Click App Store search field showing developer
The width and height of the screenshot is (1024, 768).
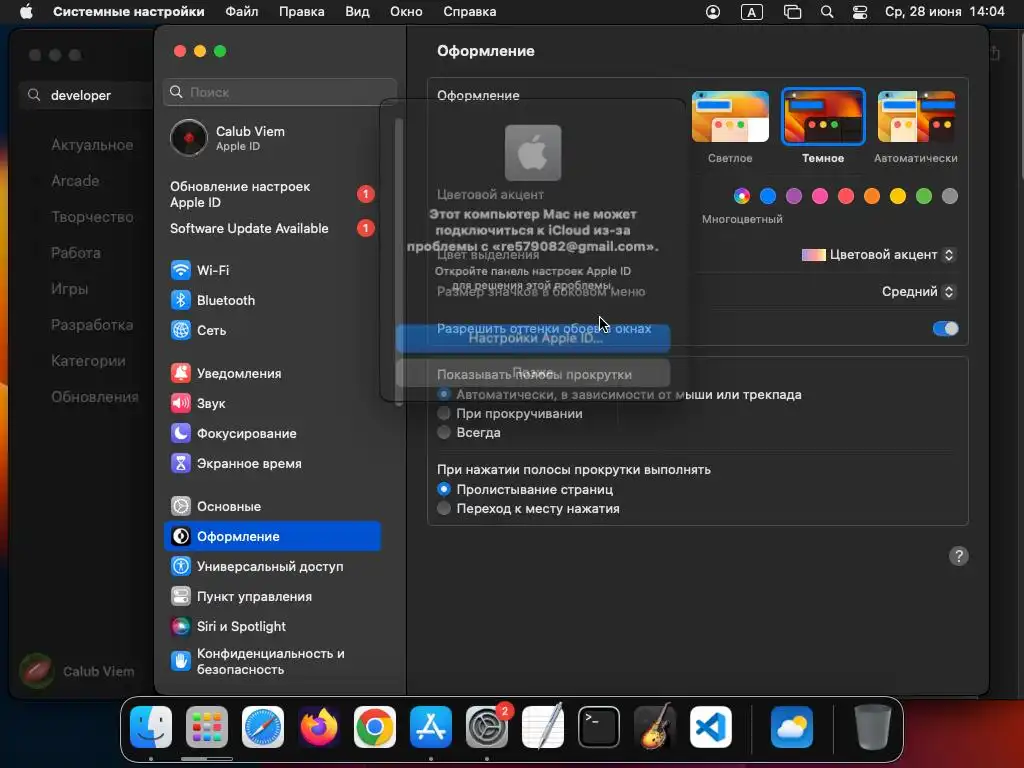click(x=86, y=95)
